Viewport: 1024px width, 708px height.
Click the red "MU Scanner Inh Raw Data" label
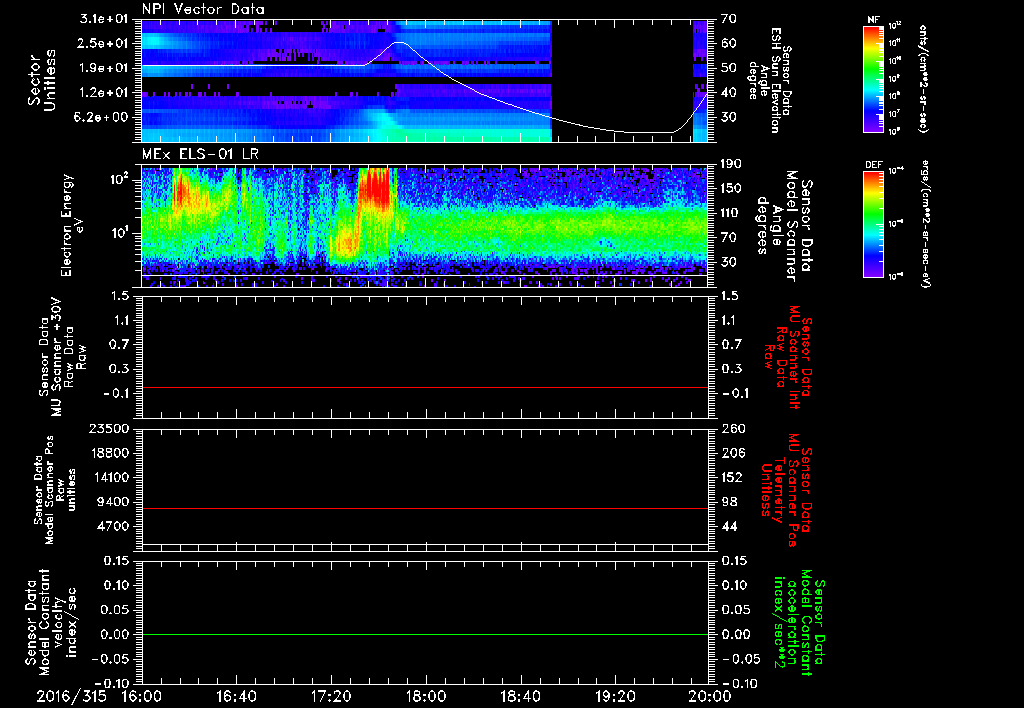tap(788, 357)
